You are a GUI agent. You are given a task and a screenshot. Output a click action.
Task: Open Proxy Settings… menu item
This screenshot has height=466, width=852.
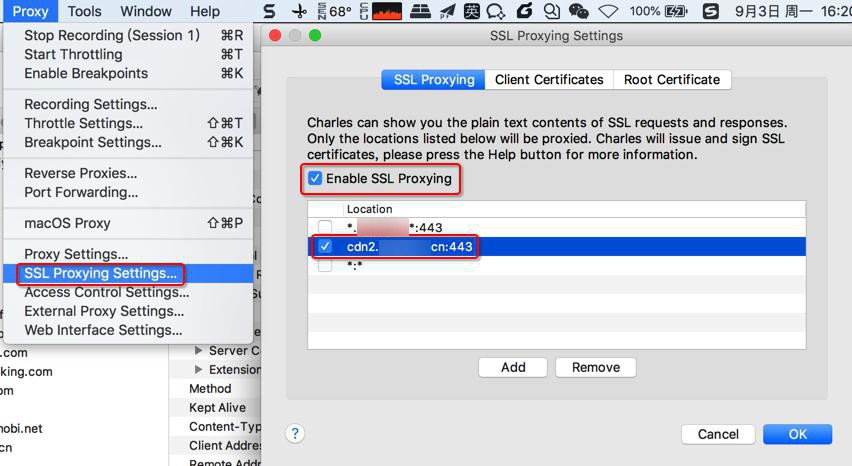[128, 254]
